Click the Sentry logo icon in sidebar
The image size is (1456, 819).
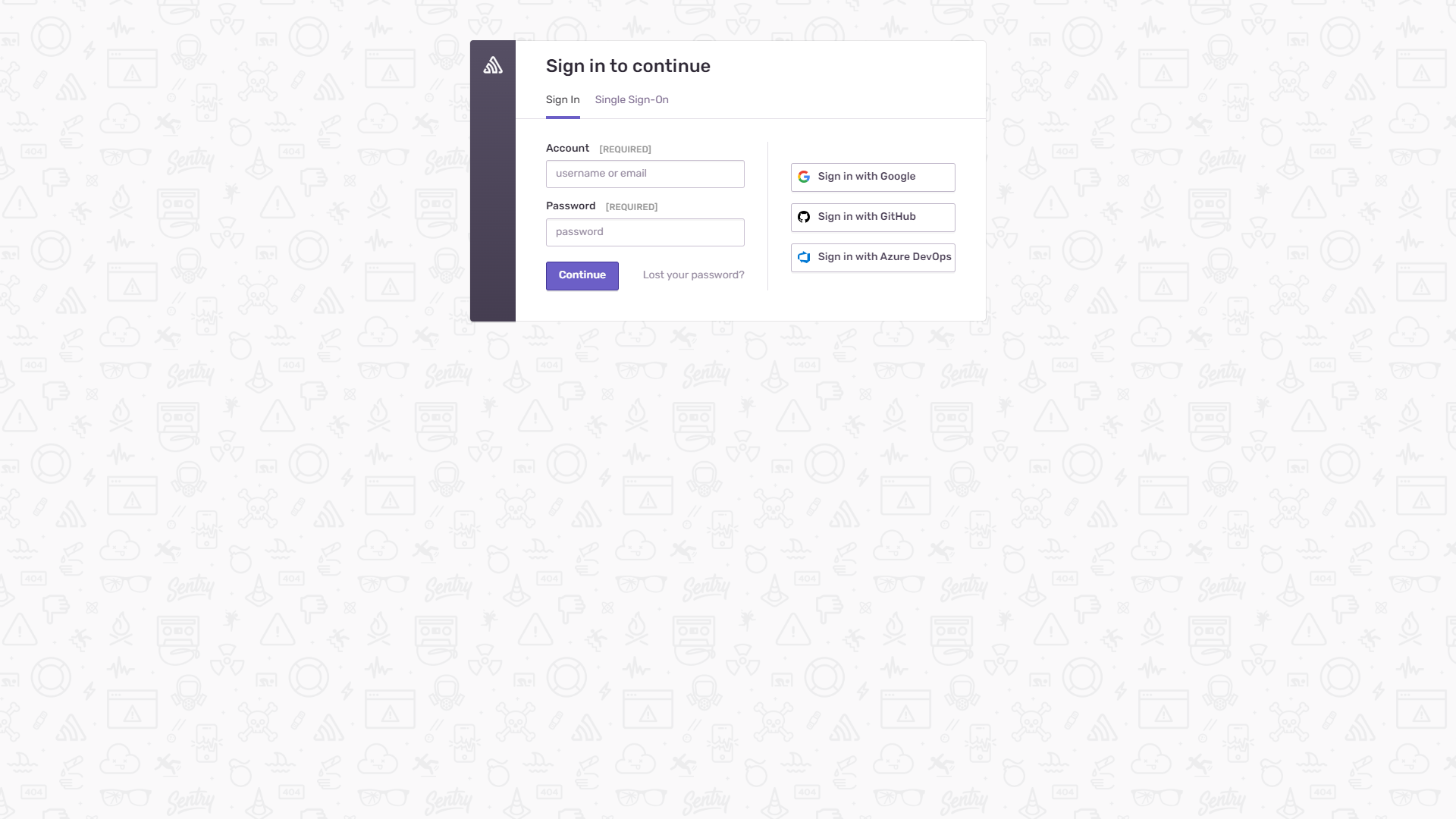tap(492, 65)
